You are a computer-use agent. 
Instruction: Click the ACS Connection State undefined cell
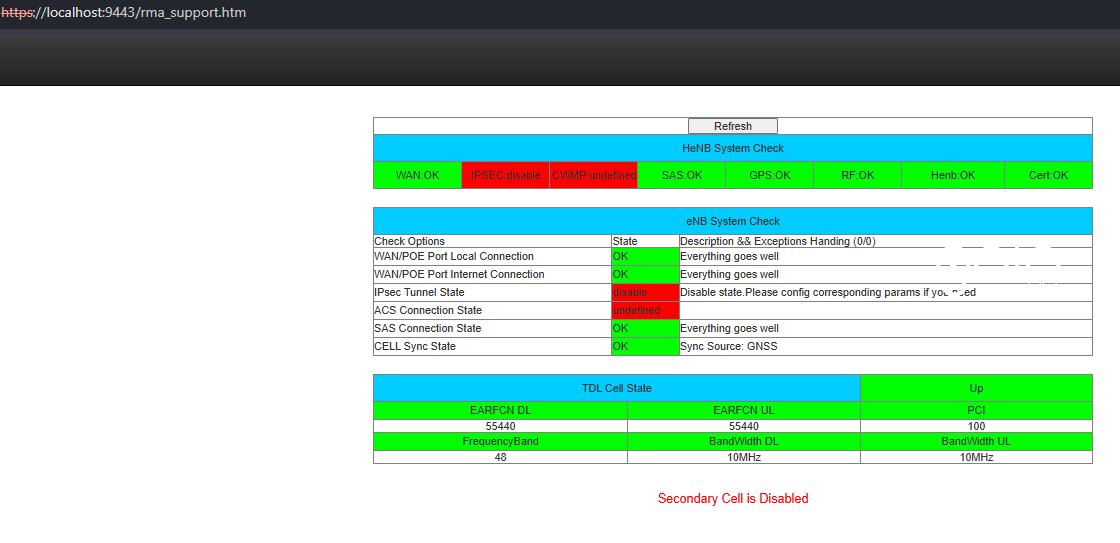click(x=644, y=310)
